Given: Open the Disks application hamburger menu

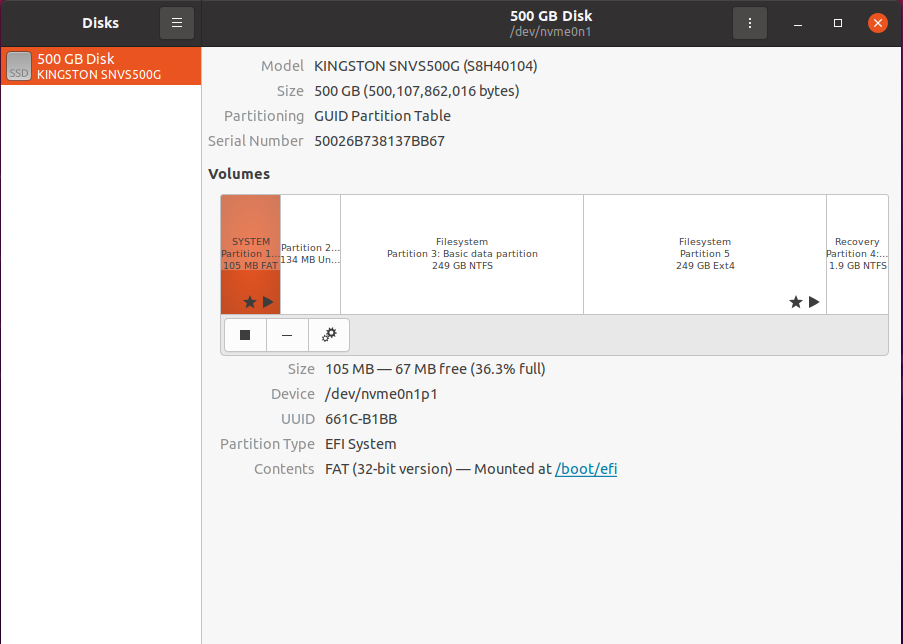Looking at the screenshot, I should 177,23.
